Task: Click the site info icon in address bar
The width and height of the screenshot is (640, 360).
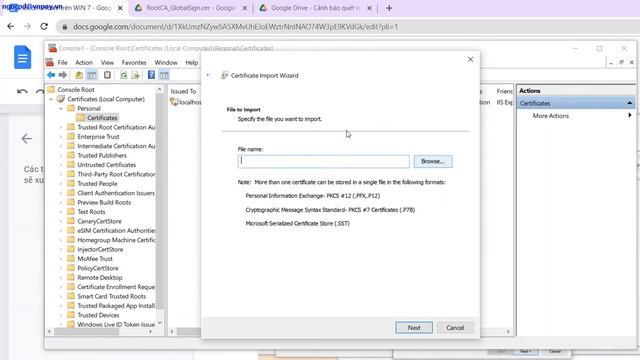Action: point(64,27)
